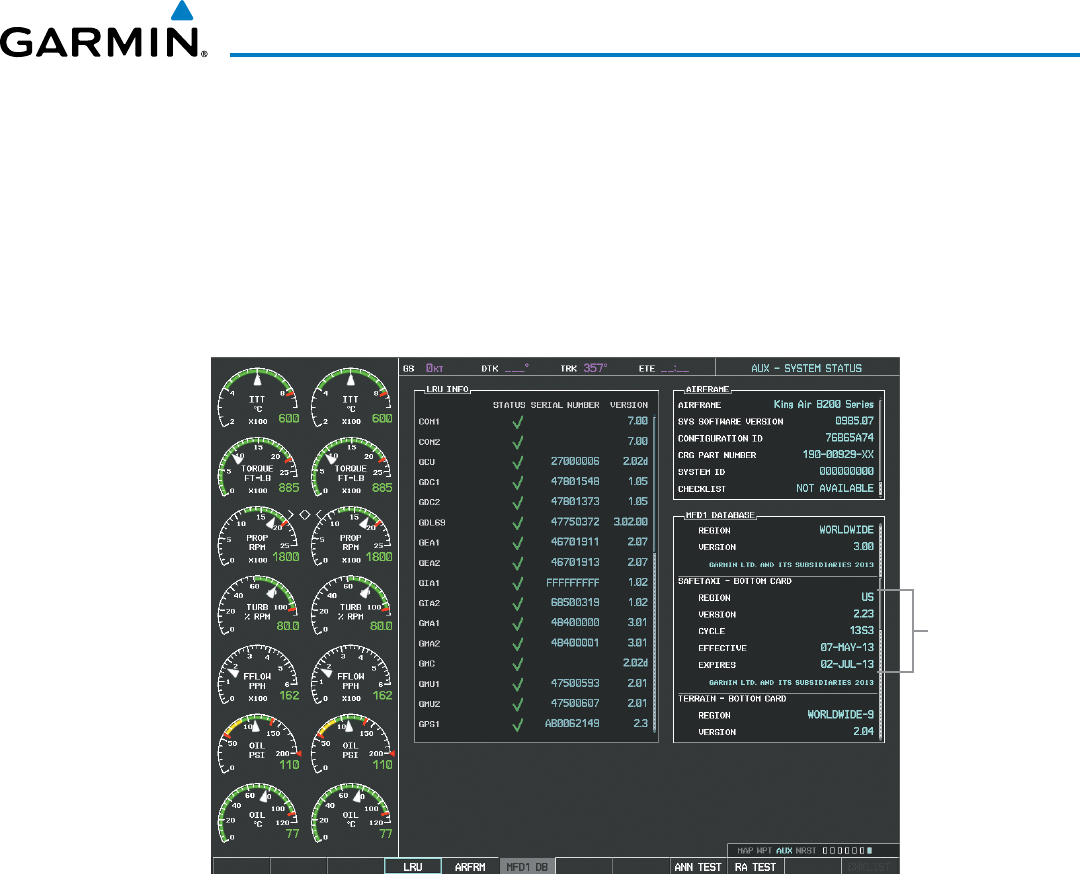Click the LRU INFO scrollbar
The height and width of the screenshot is (874, 1080).
point(654,574)
